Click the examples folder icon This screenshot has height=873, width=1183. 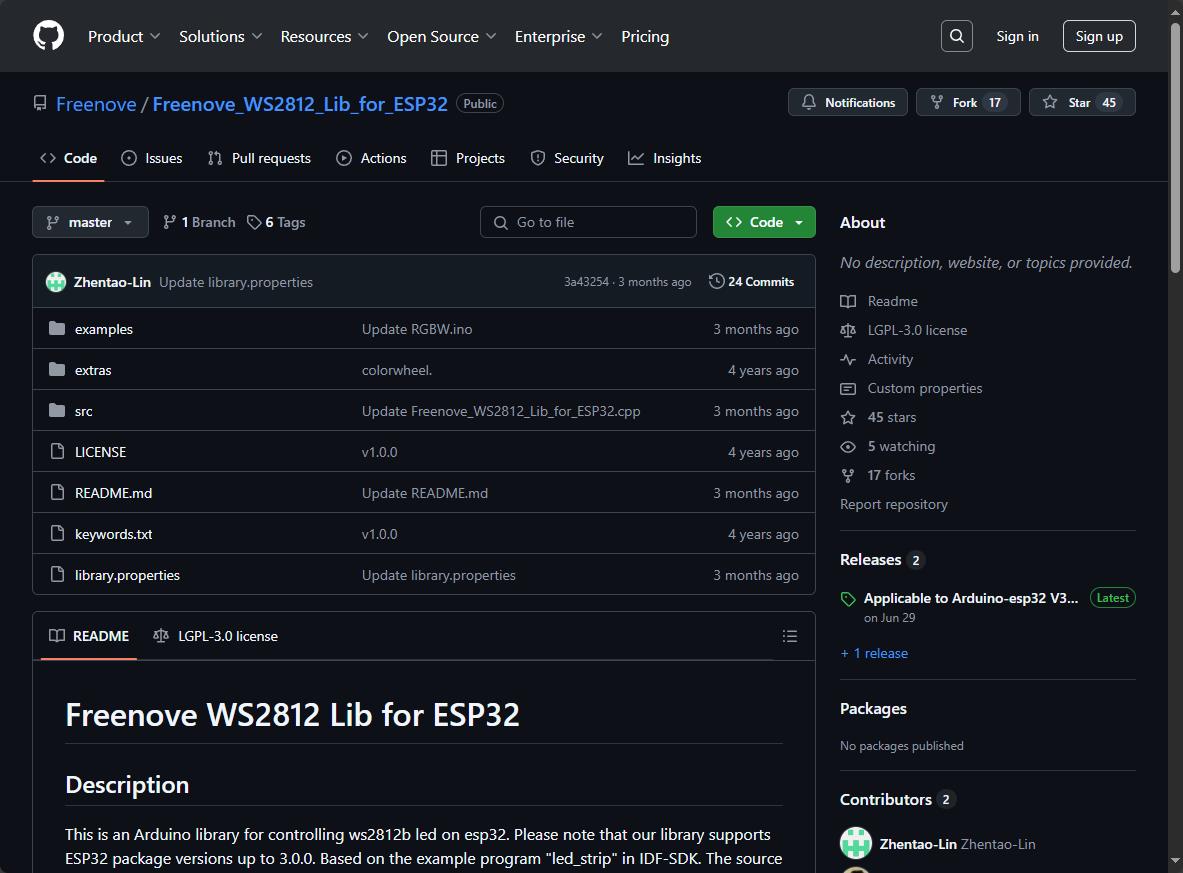tap(57, 328)
